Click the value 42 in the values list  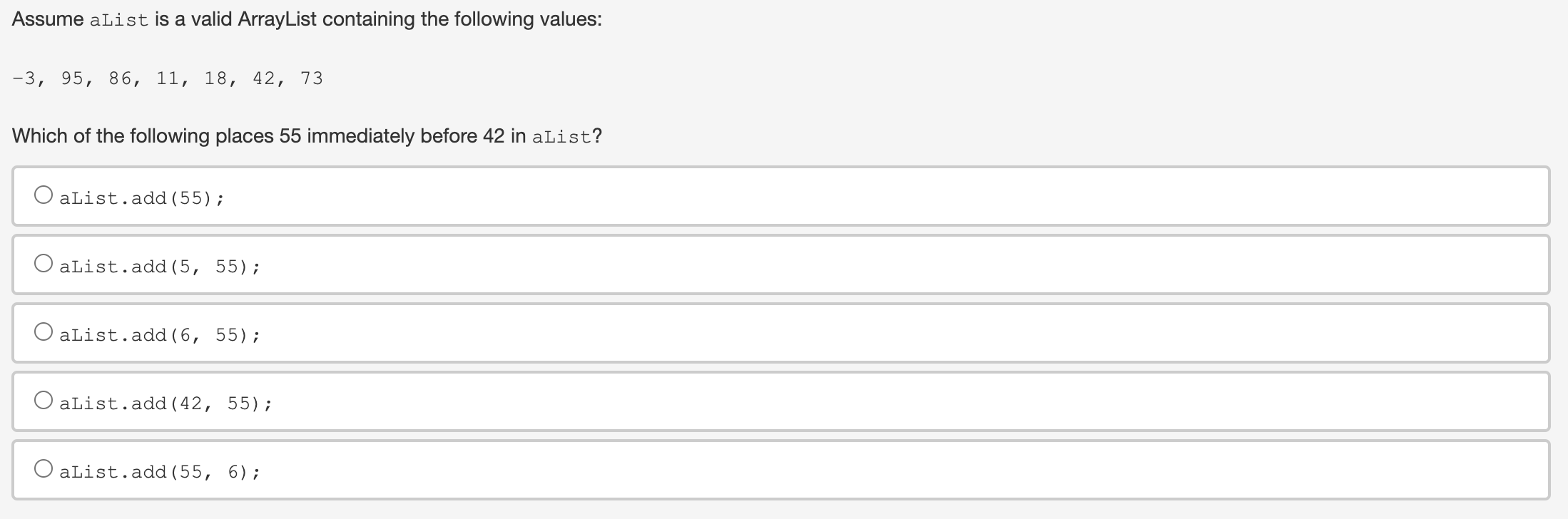tap(264, 78)
